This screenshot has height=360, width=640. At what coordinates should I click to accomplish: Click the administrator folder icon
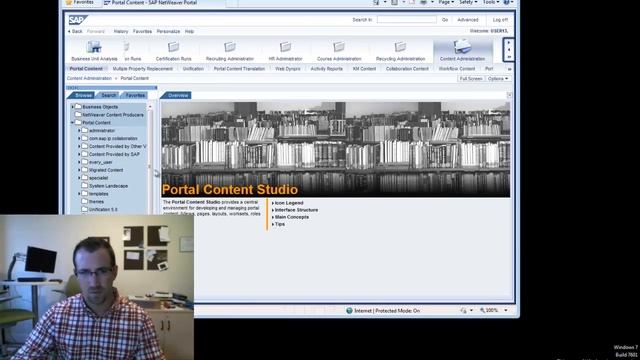[x=85, y=130]
